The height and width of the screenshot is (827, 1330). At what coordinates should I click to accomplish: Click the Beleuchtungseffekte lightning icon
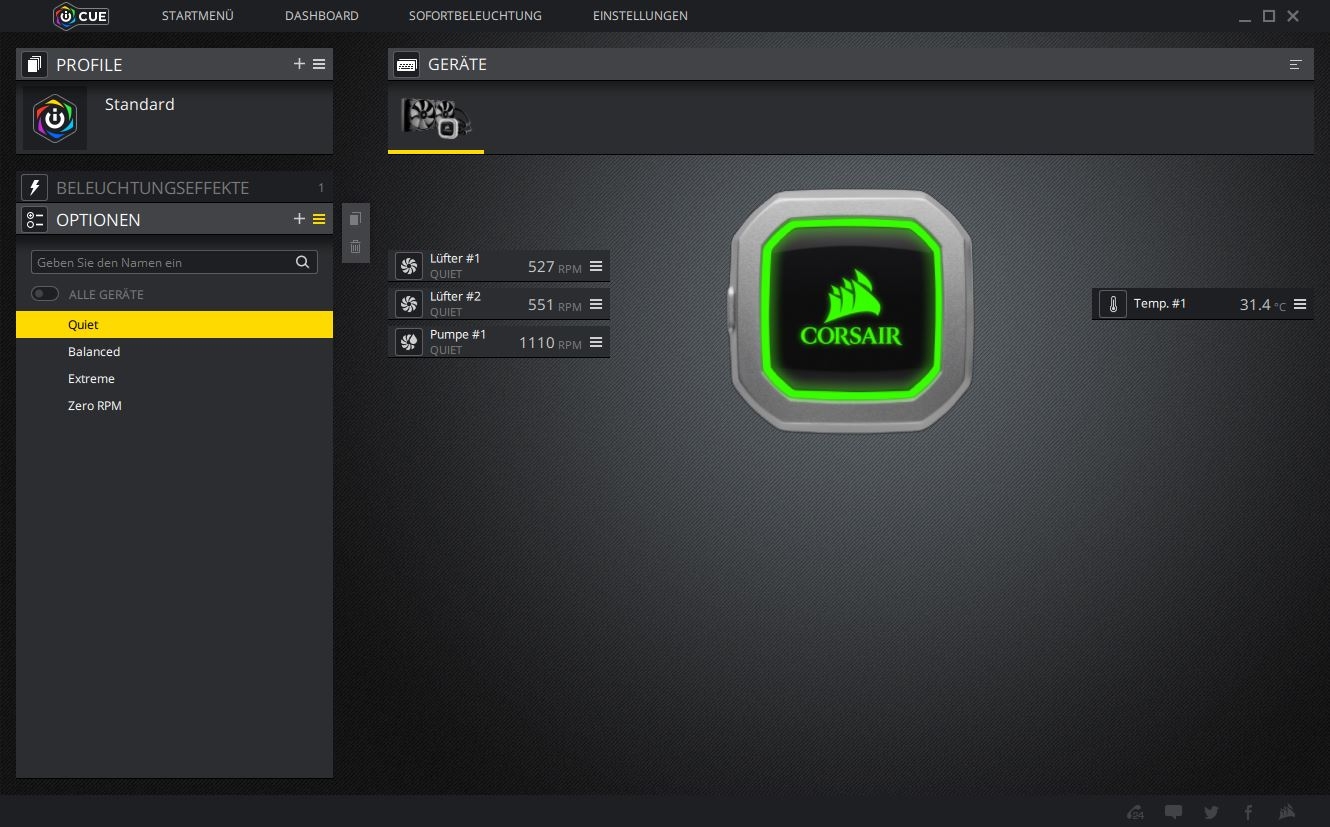34,187
